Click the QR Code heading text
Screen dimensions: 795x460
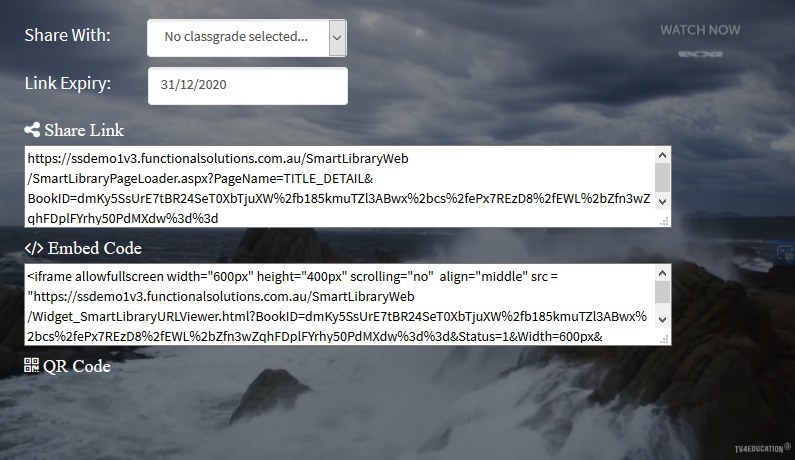77,366
